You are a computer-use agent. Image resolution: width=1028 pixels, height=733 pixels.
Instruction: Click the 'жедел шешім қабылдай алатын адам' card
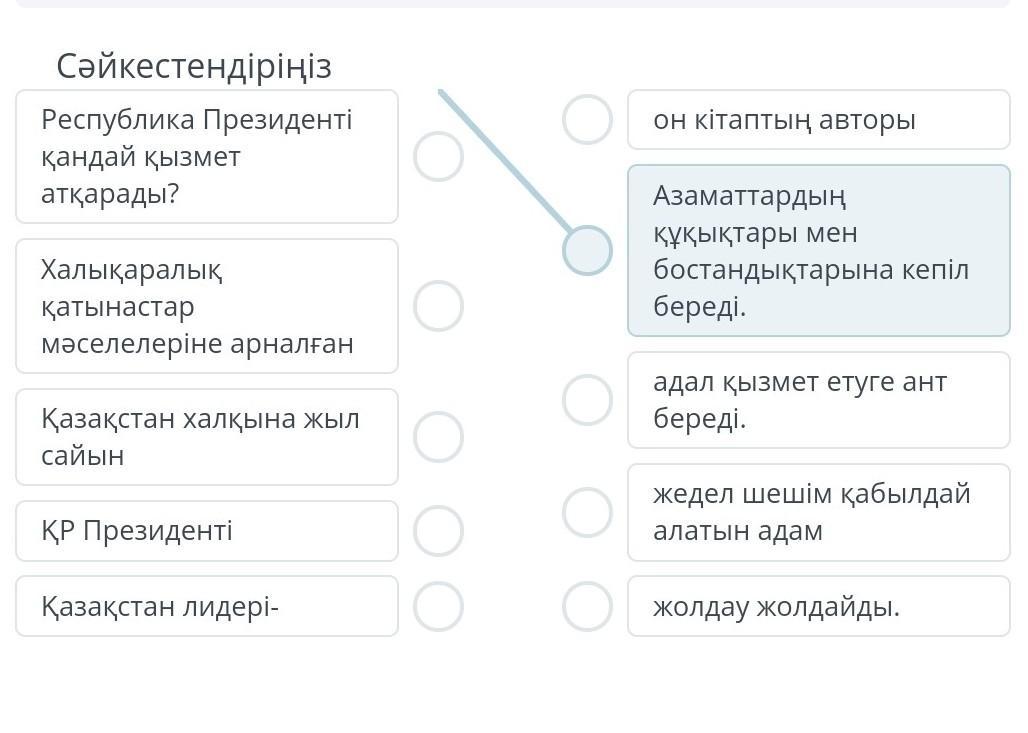(818, 512)
